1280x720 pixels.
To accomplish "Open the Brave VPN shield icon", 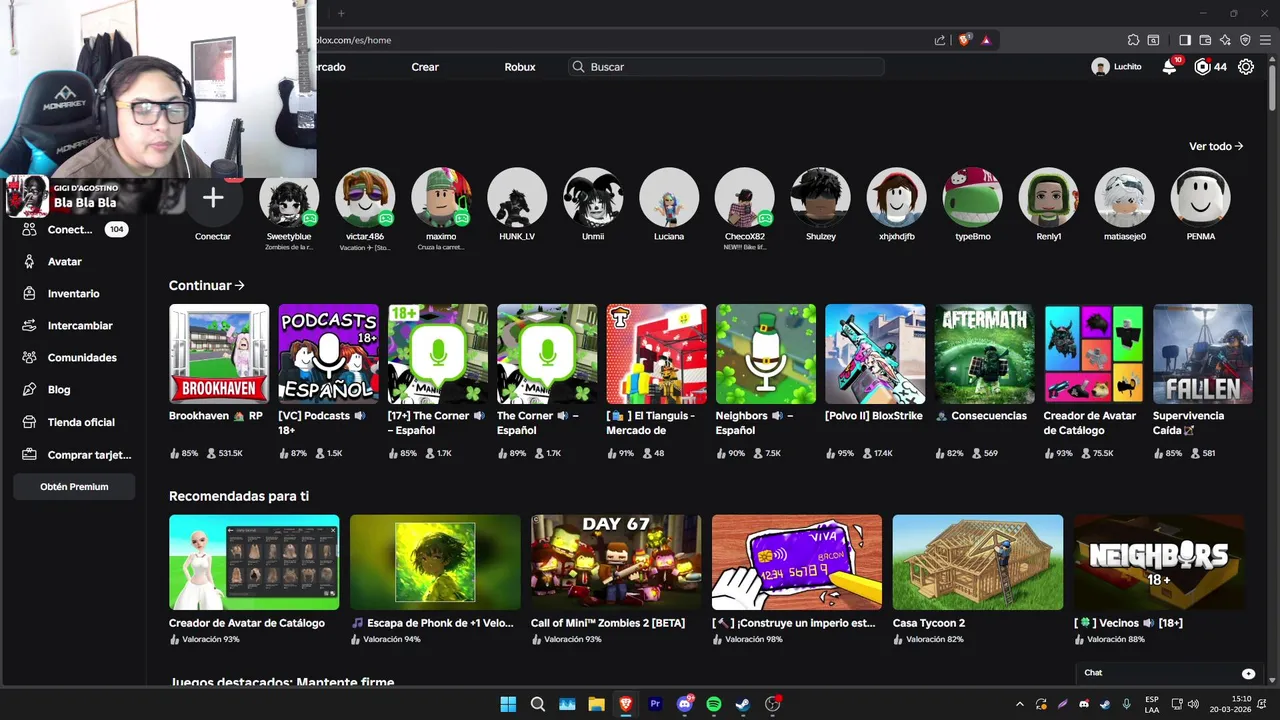I will pos(1245,40).
